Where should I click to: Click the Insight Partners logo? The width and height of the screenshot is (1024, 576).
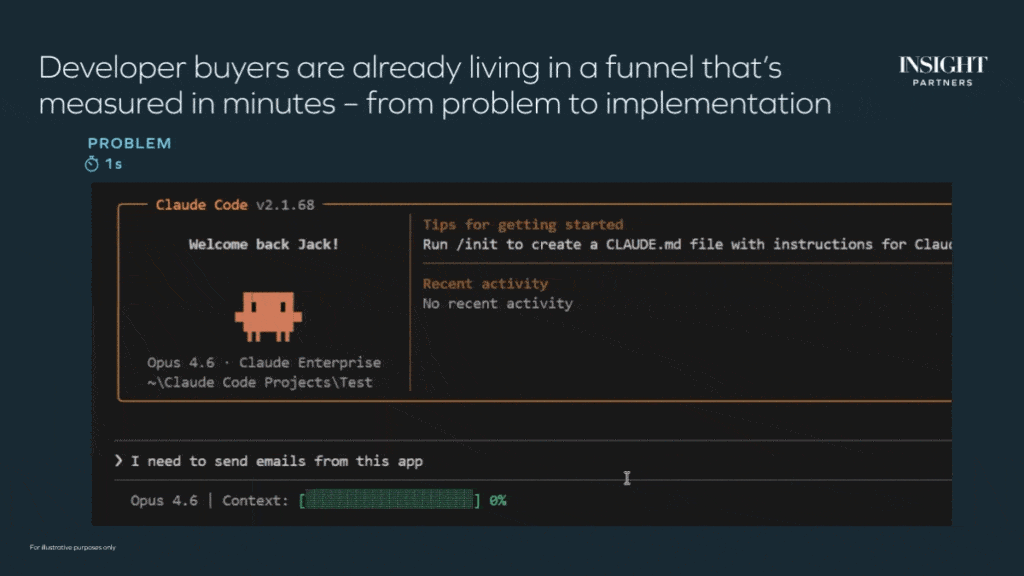click(942, 71)
